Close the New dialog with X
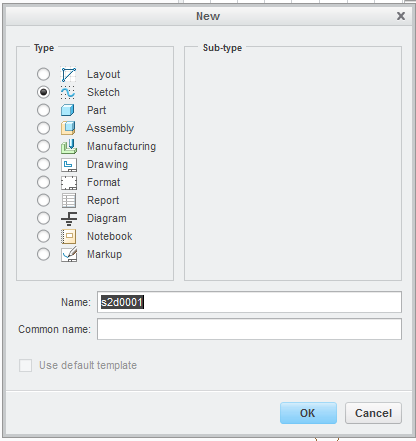 coord(401,16)
